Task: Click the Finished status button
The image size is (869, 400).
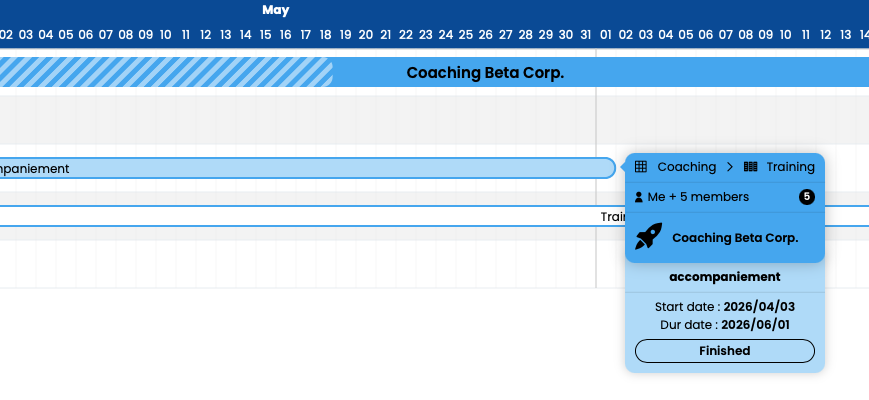Action: pos(725,351)
